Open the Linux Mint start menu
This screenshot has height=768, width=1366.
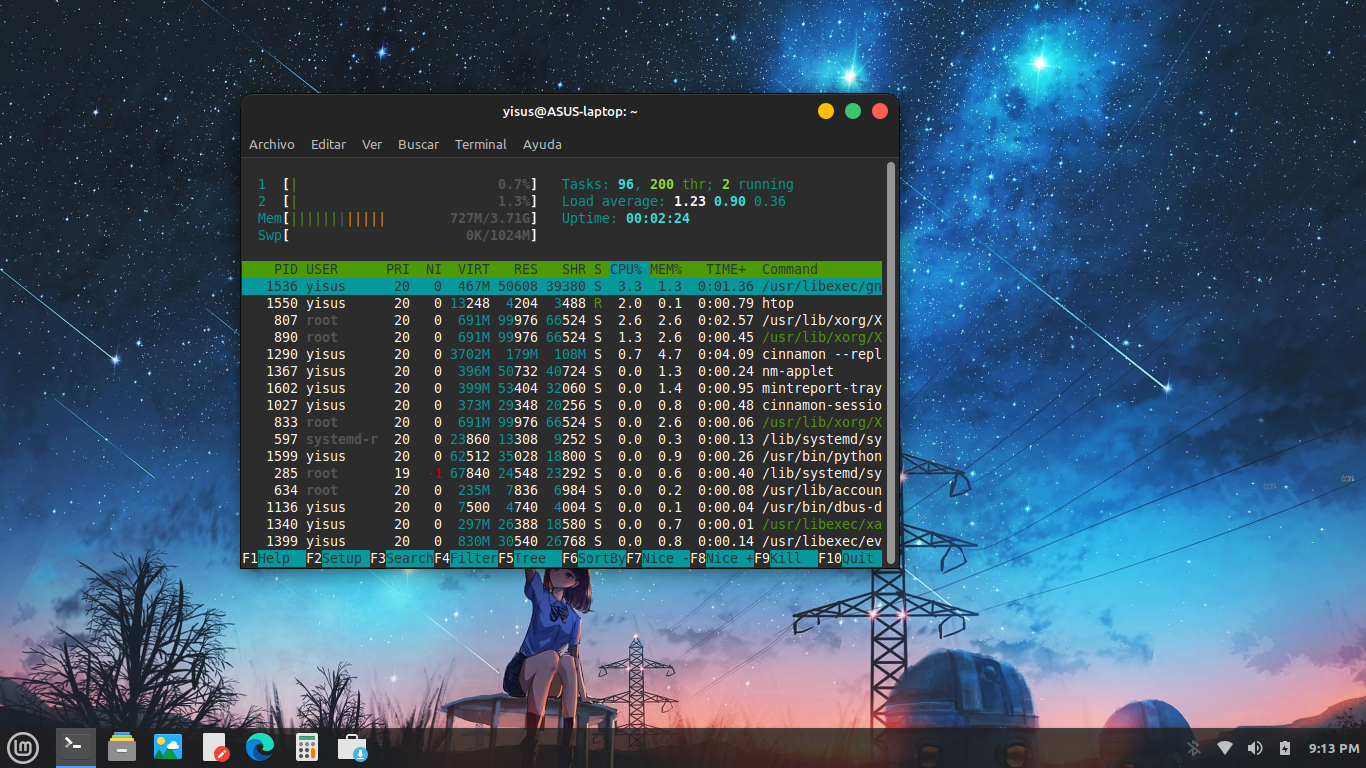[24, 747]
